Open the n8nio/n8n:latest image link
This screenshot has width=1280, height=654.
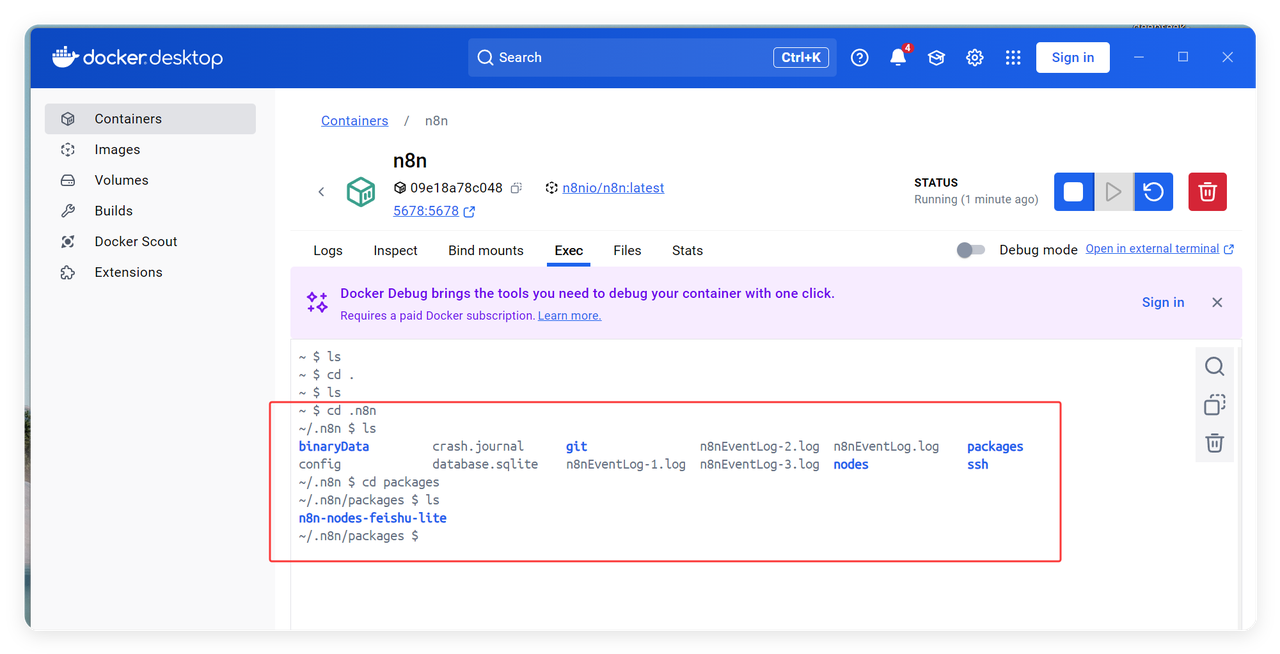point(613,188)
